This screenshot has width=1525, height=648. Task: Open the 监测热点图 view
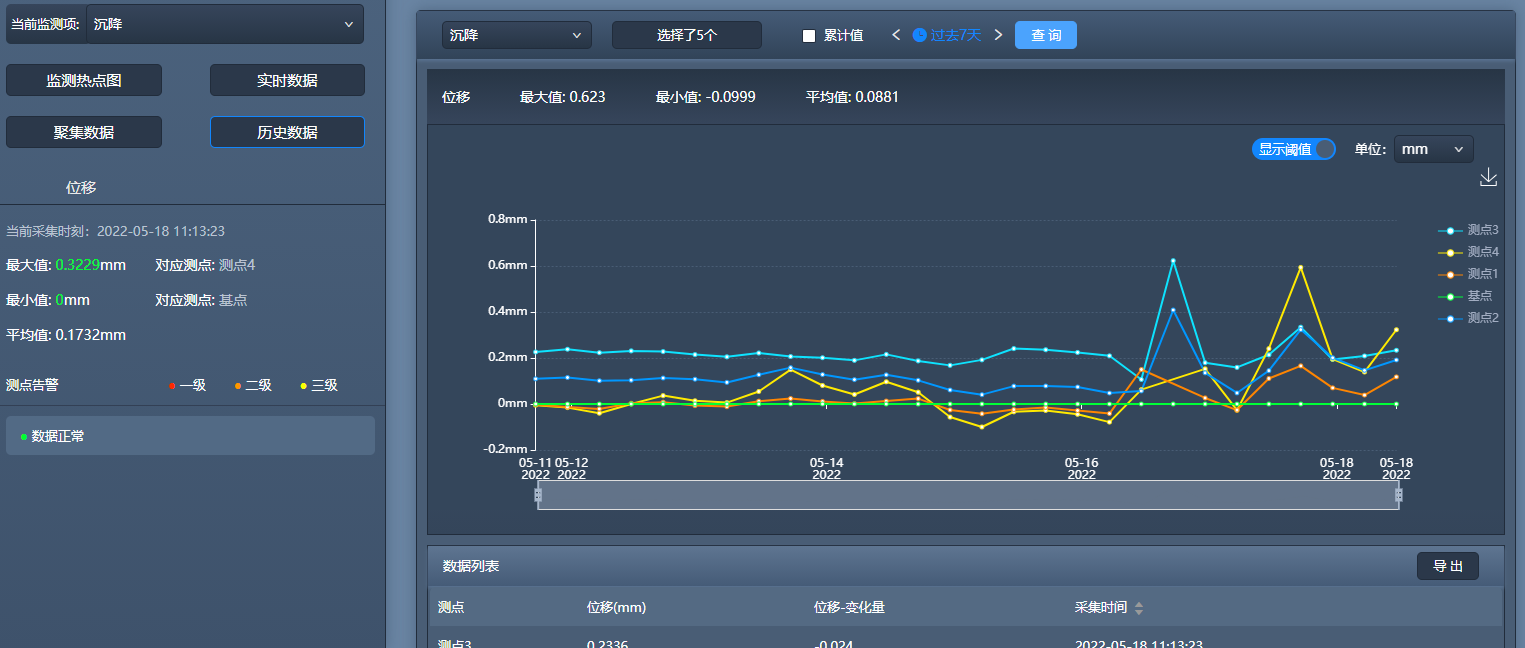pyautogui.click(x=84, y=80)
